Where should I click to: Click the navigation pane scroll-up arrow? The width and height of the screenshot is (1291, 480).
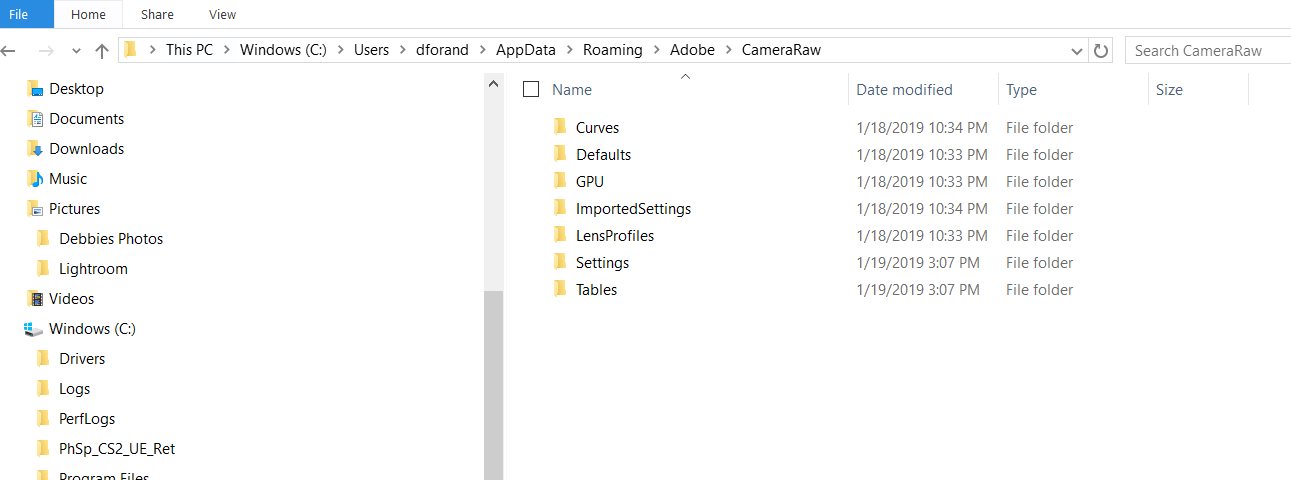pyautogui.click(x=493, y=86)
